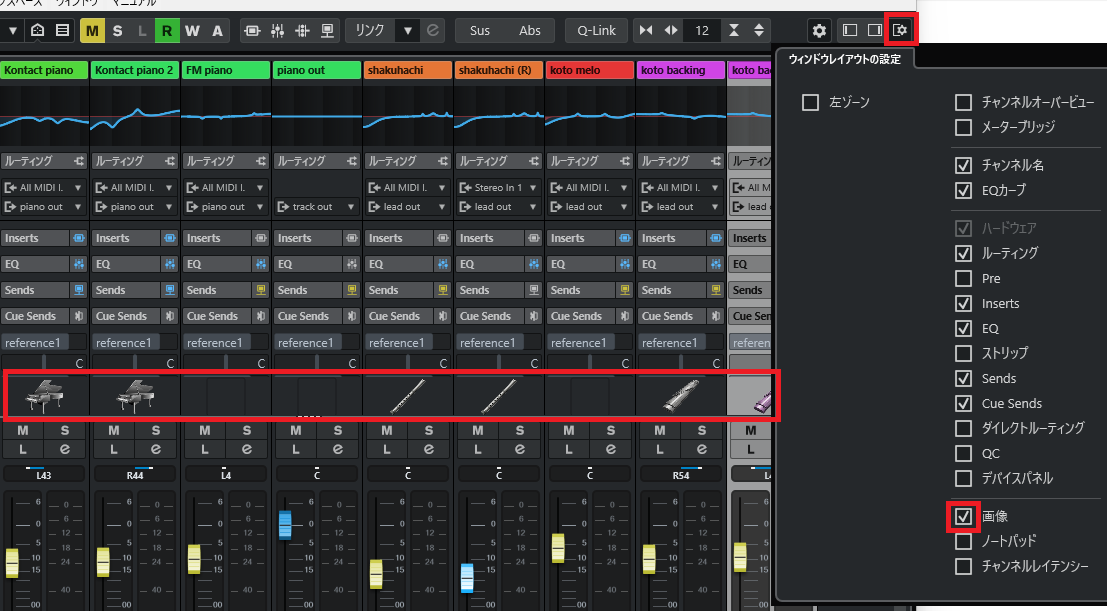Click the global Mute M toolbar button

[x=93, y=31]
